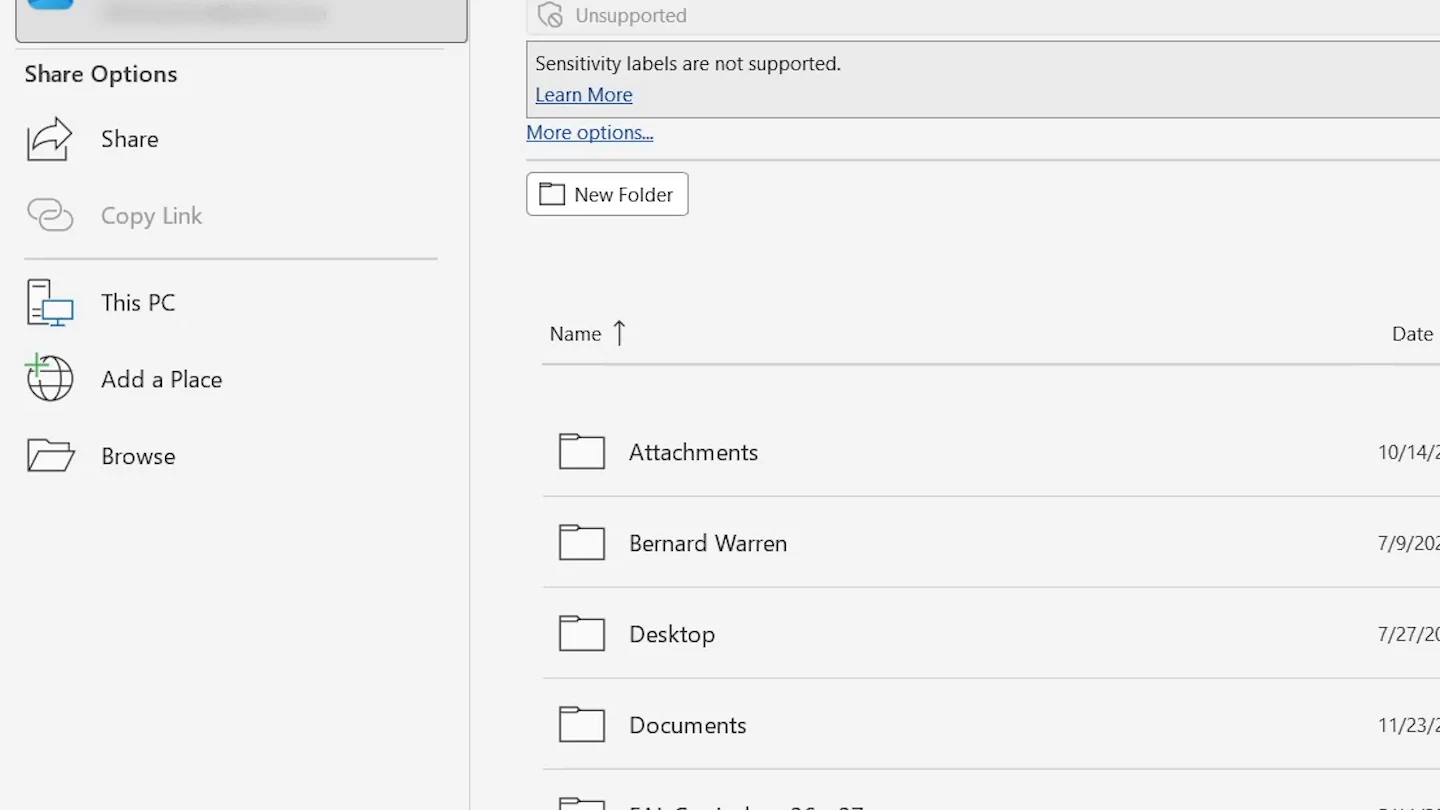Open the Attachments folder name
The image size is (1440, 810).
(x=693, y=452)
